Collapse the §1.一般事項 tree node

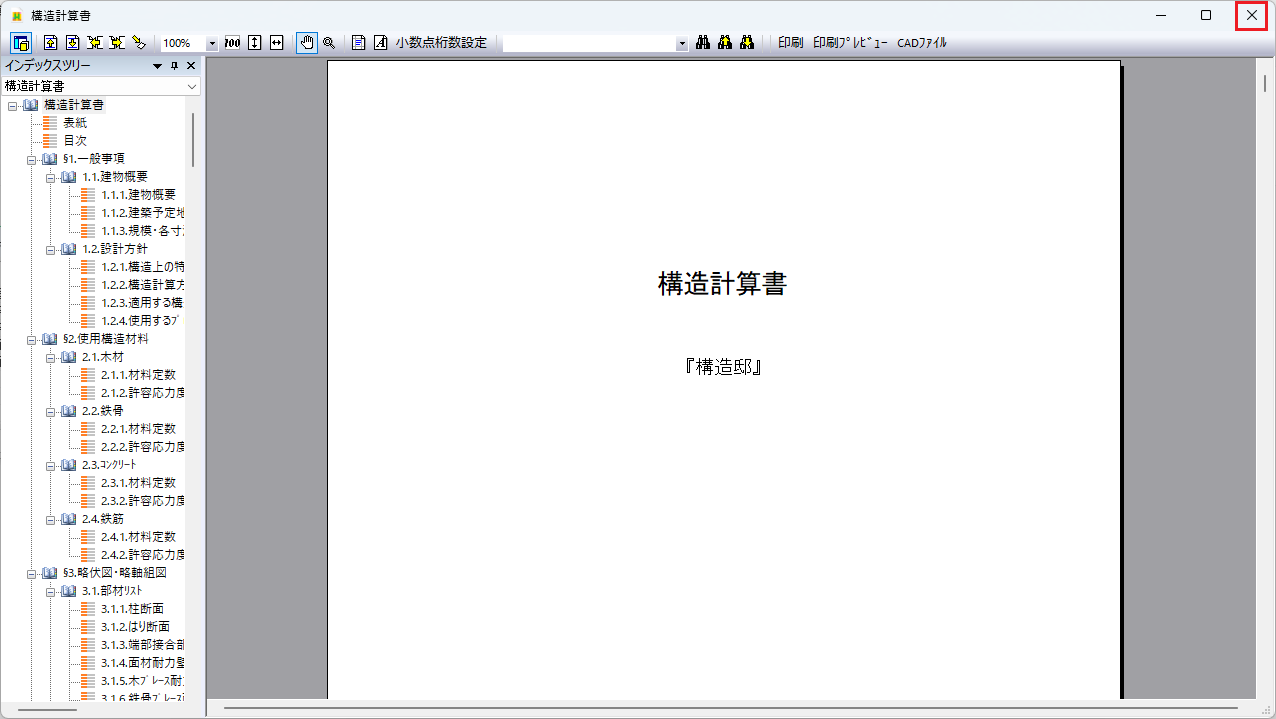coord(31,159)
